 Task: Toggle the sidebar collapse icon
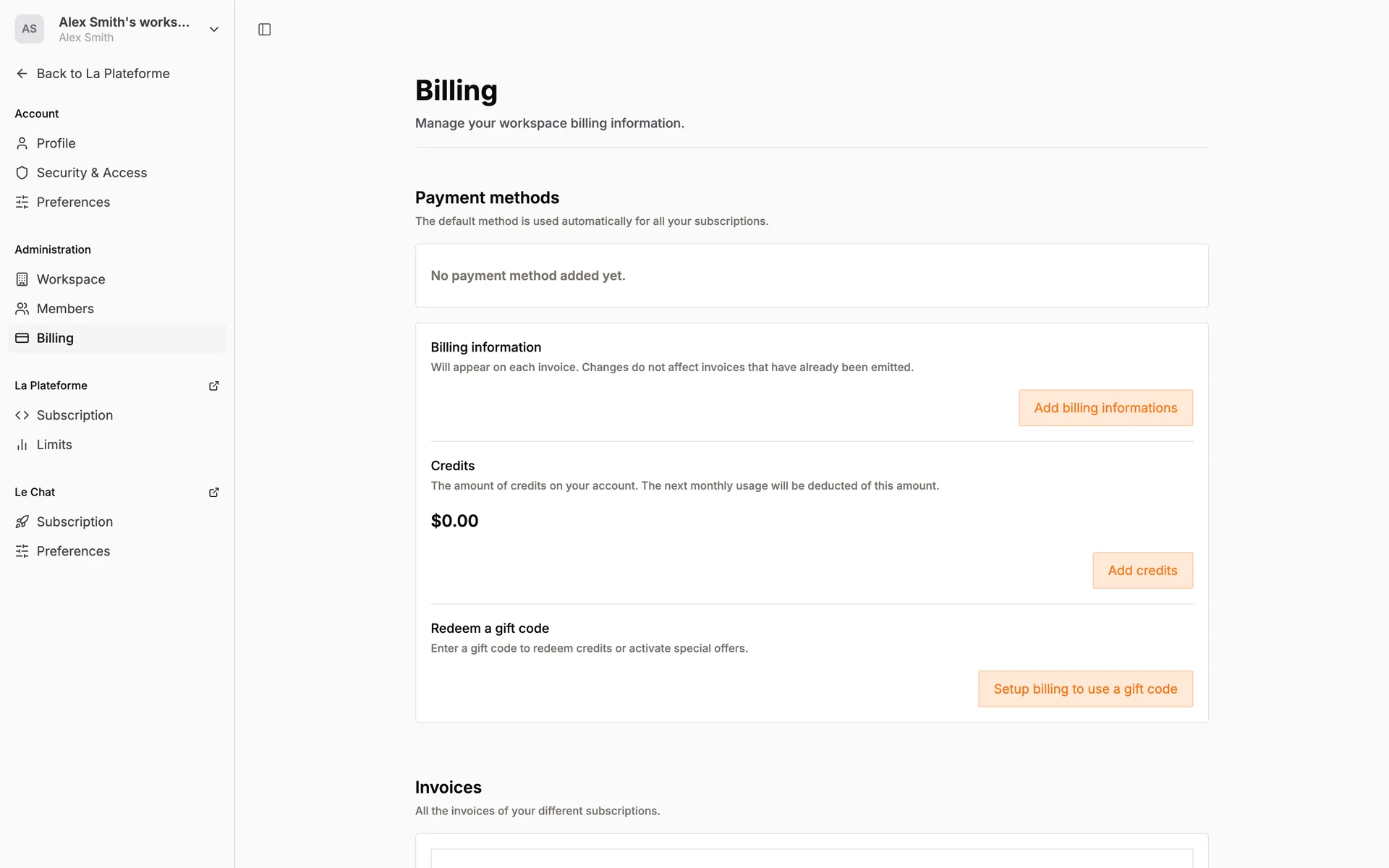[x=264, y=30]
